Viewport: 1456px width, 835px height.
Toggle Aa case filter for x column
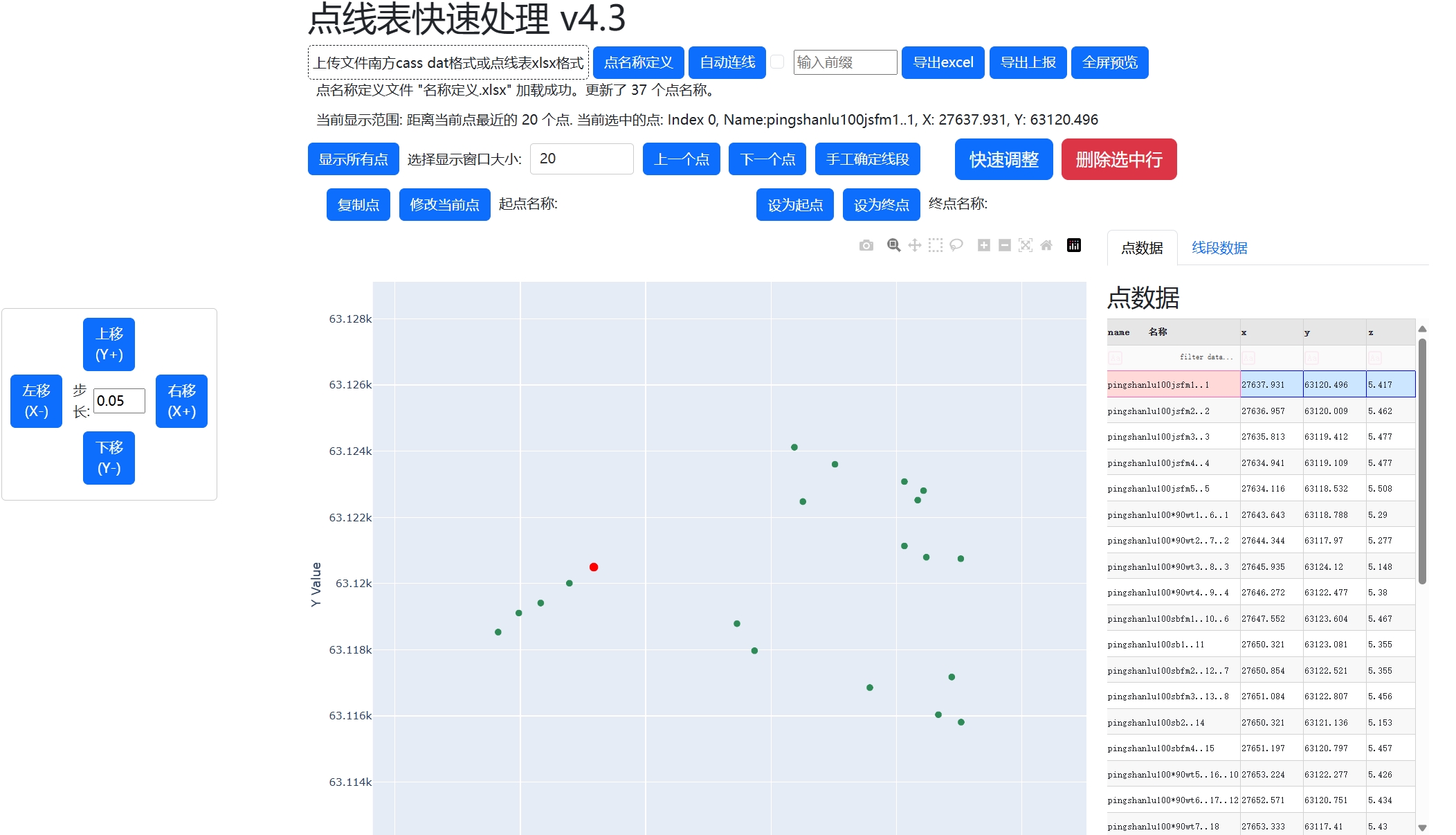tap(1248, 358)
